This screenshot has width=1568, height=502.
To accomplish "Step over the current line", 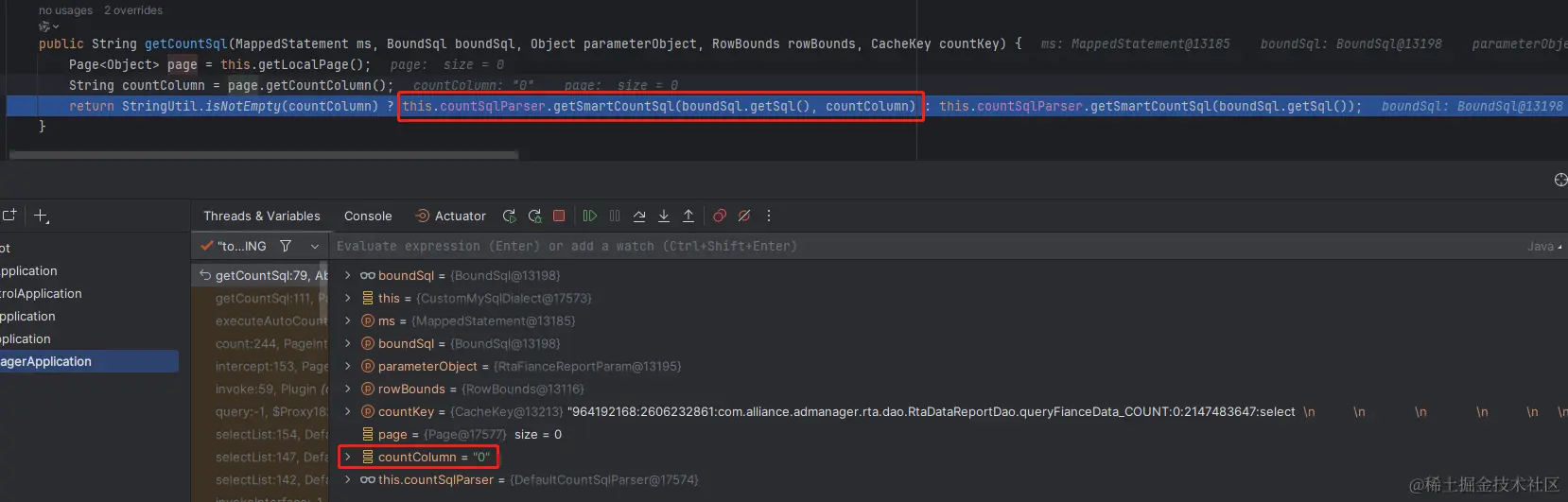I will pyautogui.click(x=639, y=216).
